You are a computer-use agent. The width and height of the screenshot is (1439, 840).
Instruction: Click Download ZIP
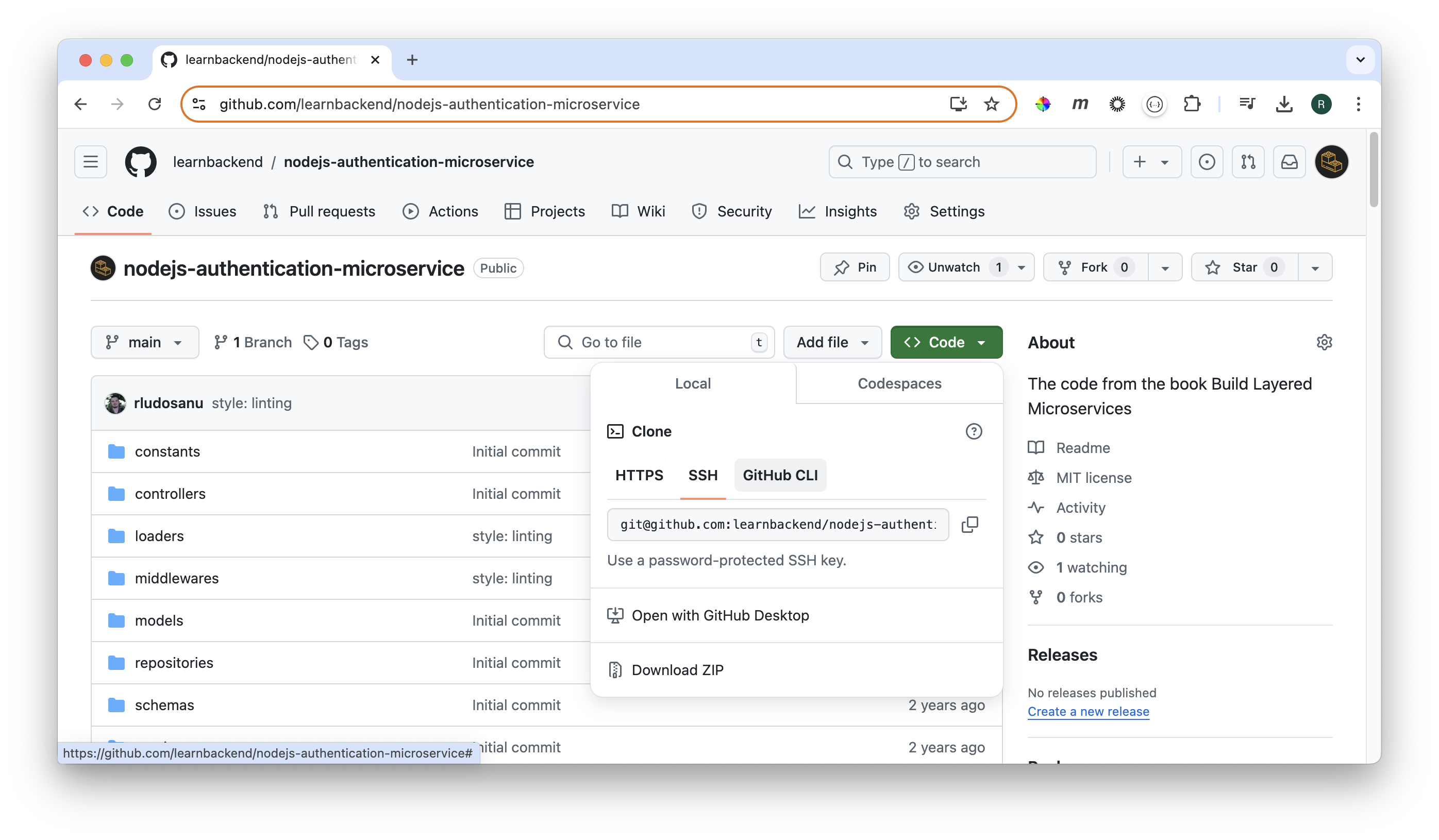677,670
